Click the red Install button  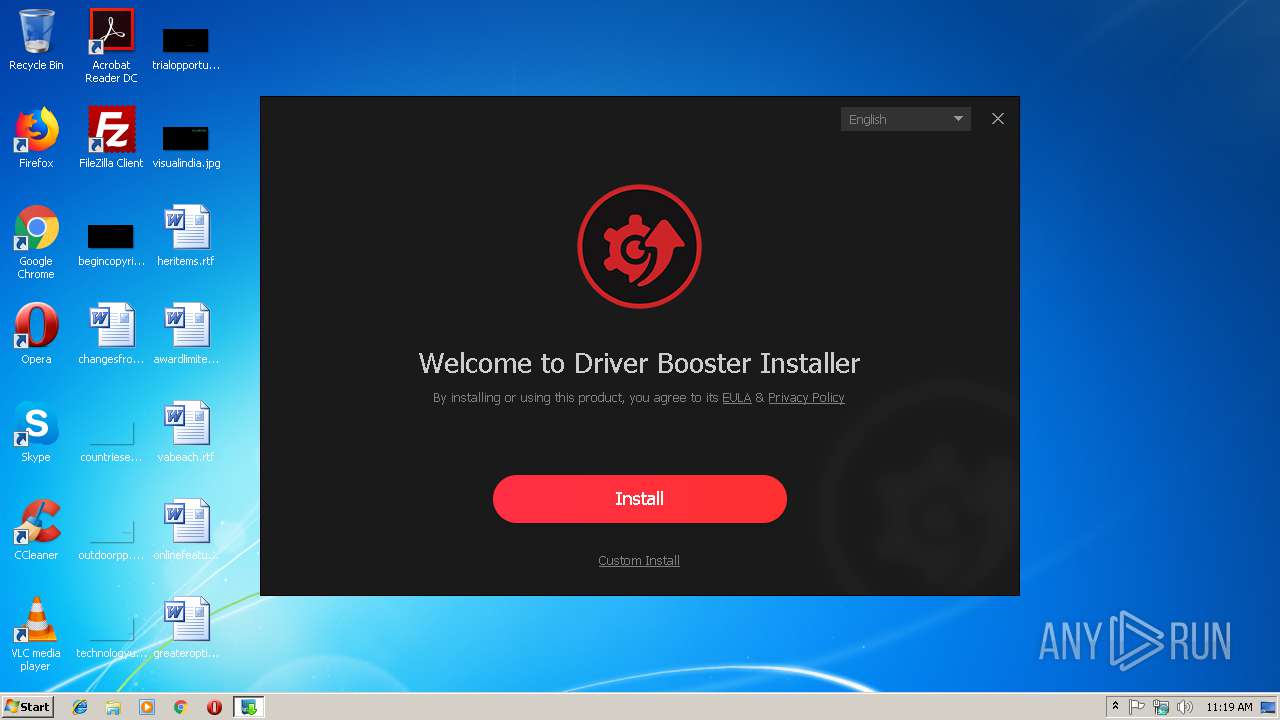(639, 499)
